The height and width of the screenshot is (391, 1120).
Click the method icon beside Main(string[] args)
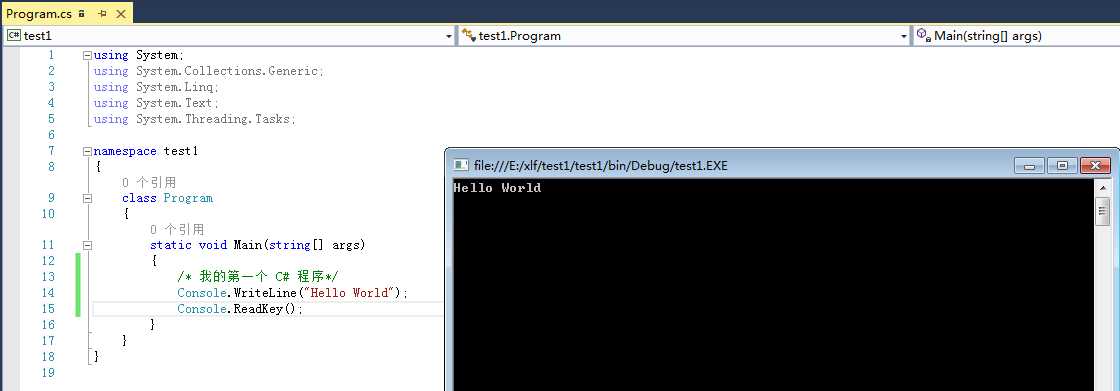tap(924, 35)
